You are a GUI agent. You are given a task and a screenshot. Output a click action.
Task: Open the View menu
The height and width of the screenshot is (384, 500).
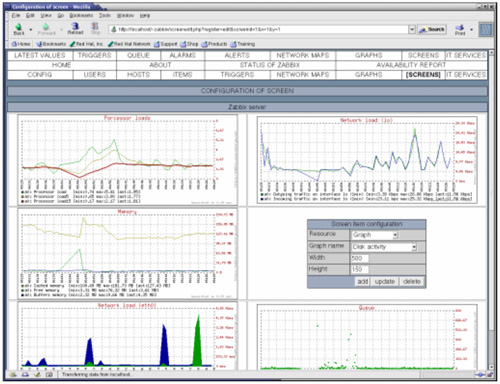(46, 15)
